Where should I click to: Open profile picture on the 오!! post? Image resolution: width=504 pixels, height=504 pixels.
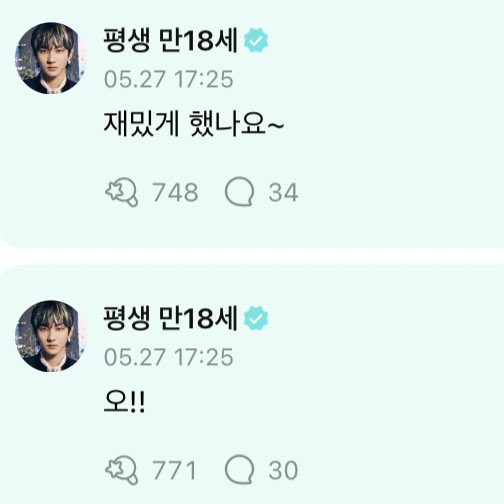pos(51,336)
